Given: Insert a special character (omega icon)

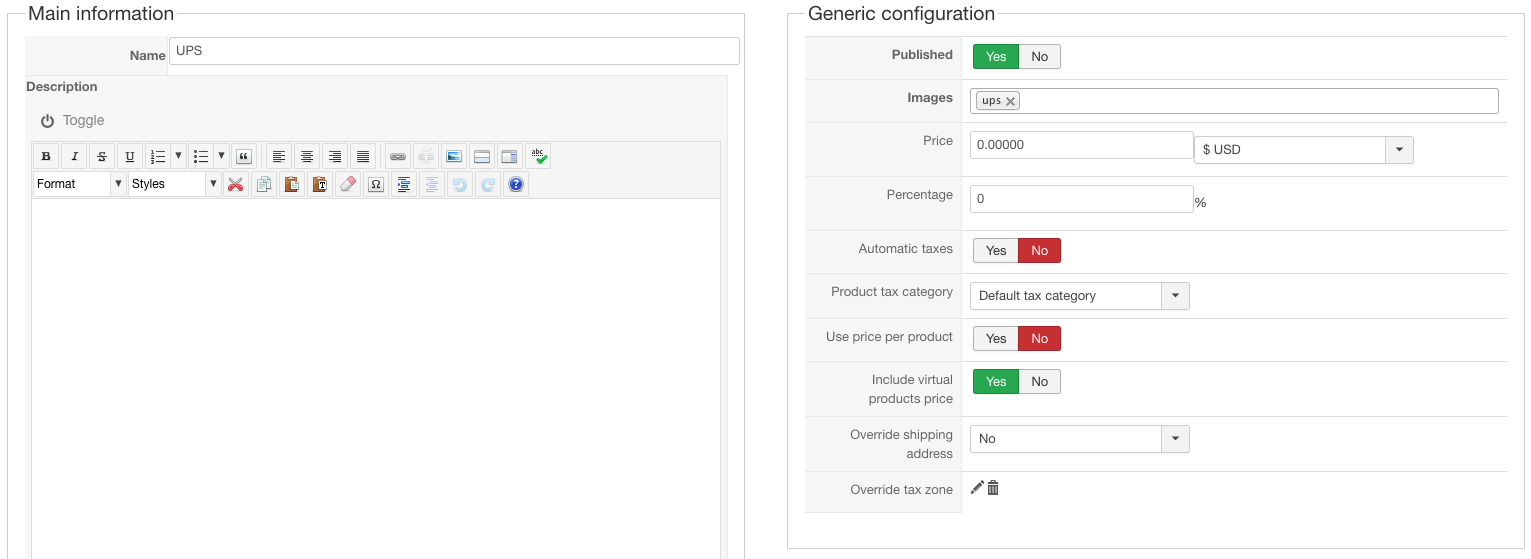Looking at the screenshot, I should [376, 184].
